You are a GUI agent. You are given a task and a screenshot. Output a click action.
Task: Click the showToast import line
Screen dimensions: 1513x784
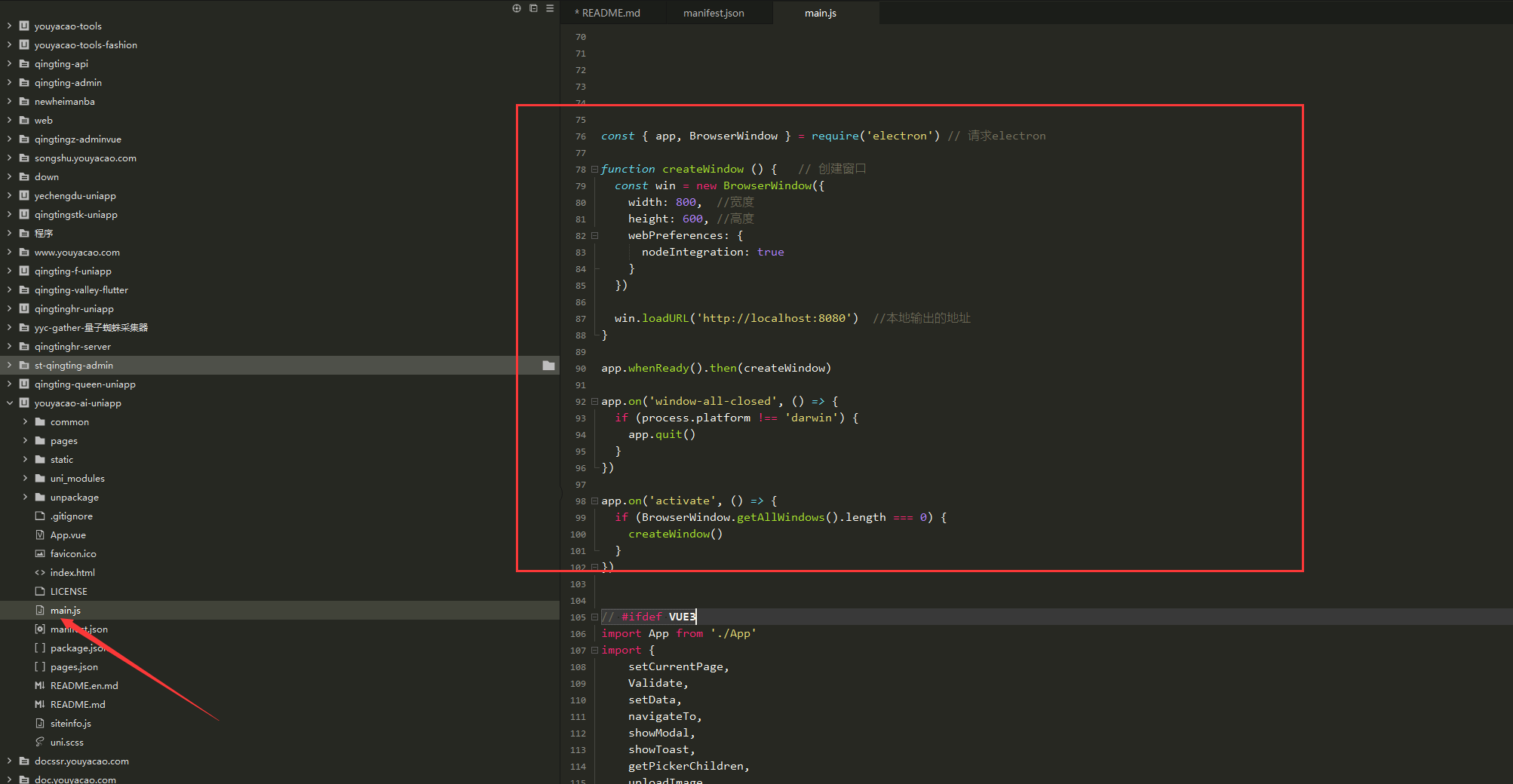[661, 749]
